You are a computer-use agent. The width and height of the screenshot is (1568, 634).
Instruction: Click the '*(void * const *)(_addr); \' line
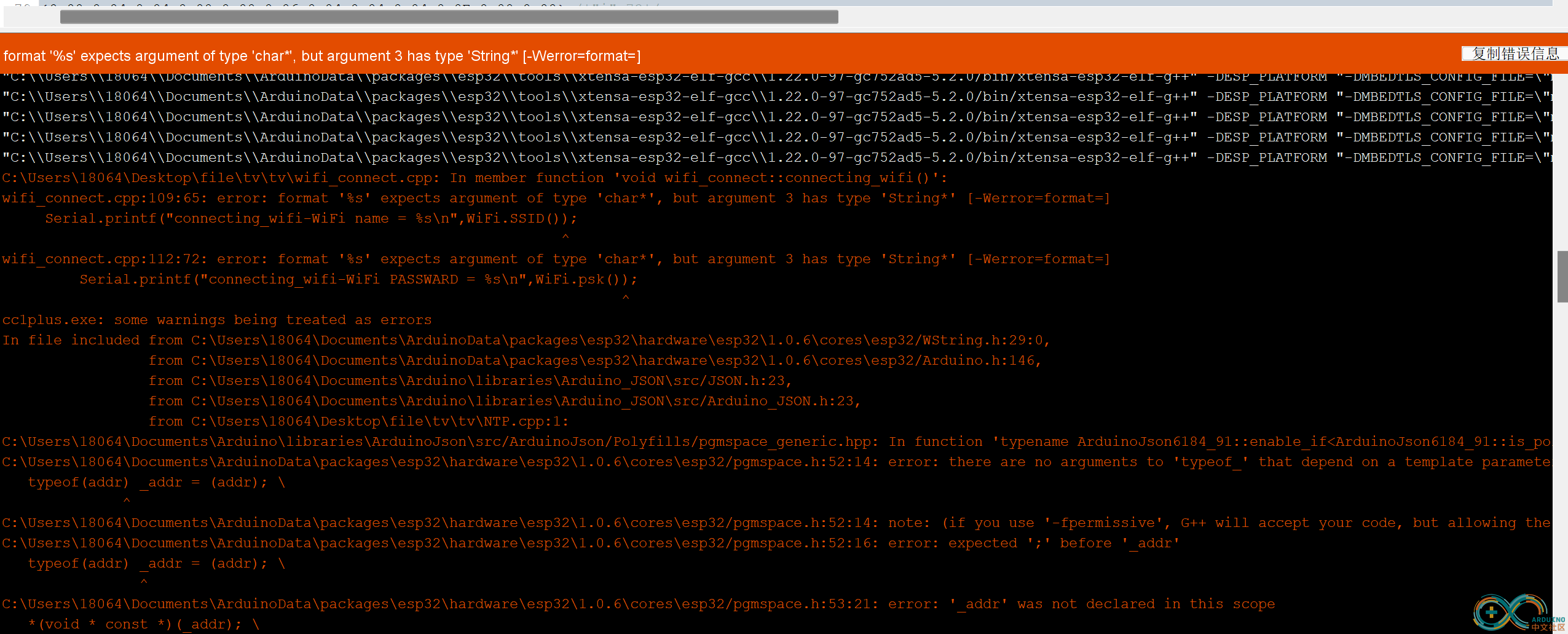click(x=144, y=624)
